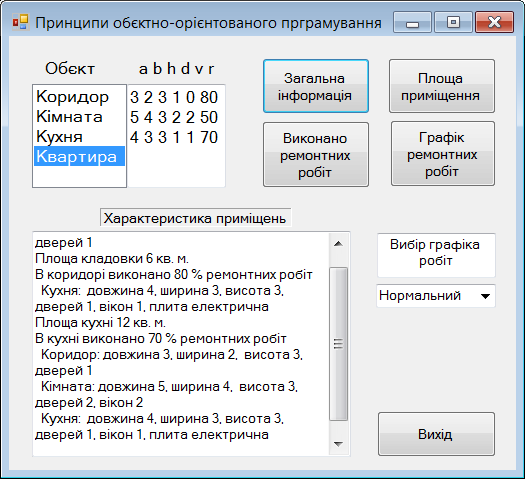Maximize the window

click(x=453, y=22)
